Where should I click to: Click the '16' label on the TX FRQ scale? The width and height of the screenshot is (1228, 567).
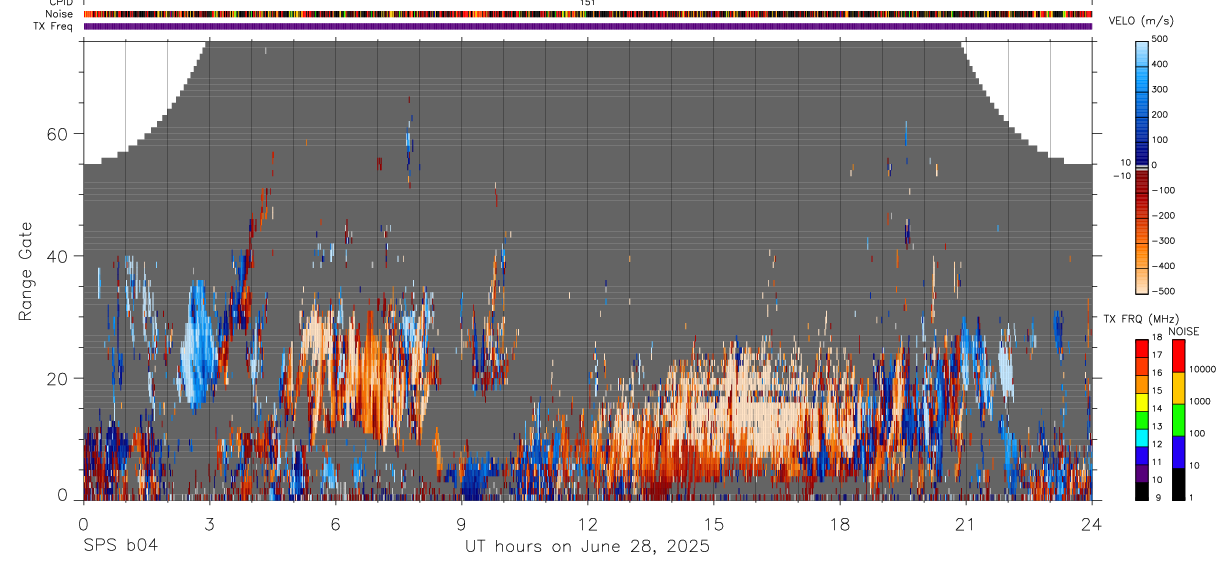1157,374
